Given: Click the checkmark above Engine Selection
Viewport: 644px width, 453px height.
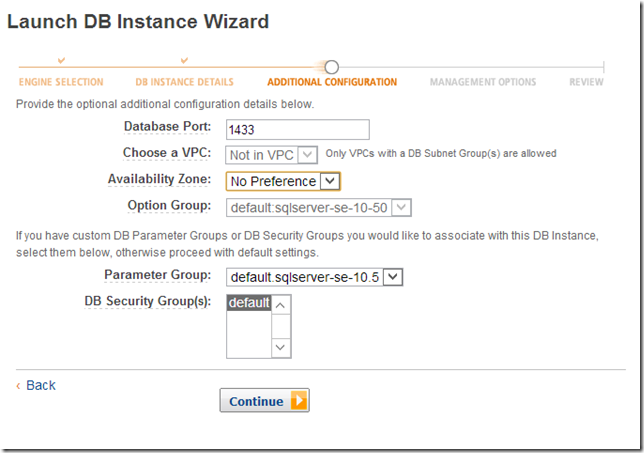Looking at the screenshot, I should pyautogui.click(x=62, y=62).
